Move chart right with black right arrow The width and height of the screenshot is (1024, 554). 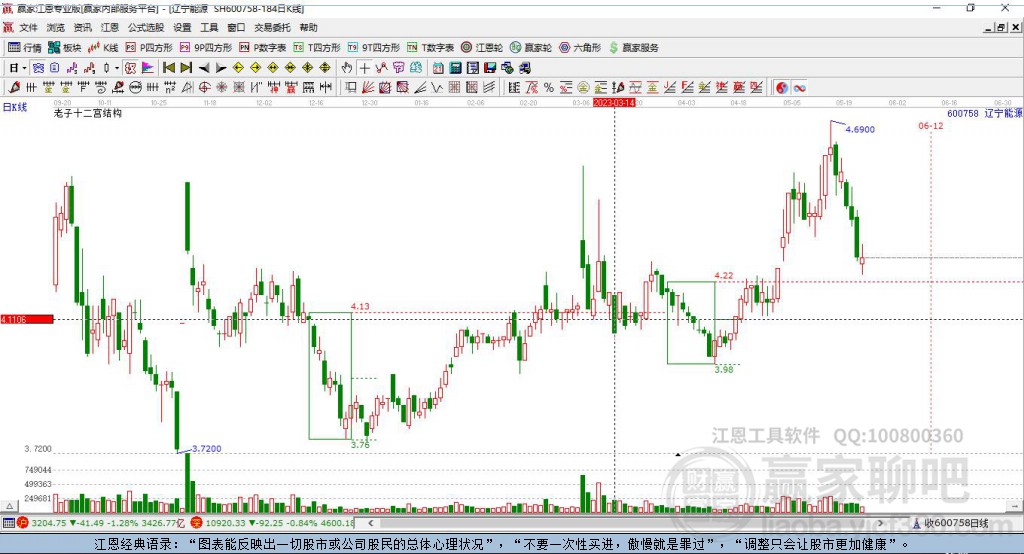(x=221, y=68)
